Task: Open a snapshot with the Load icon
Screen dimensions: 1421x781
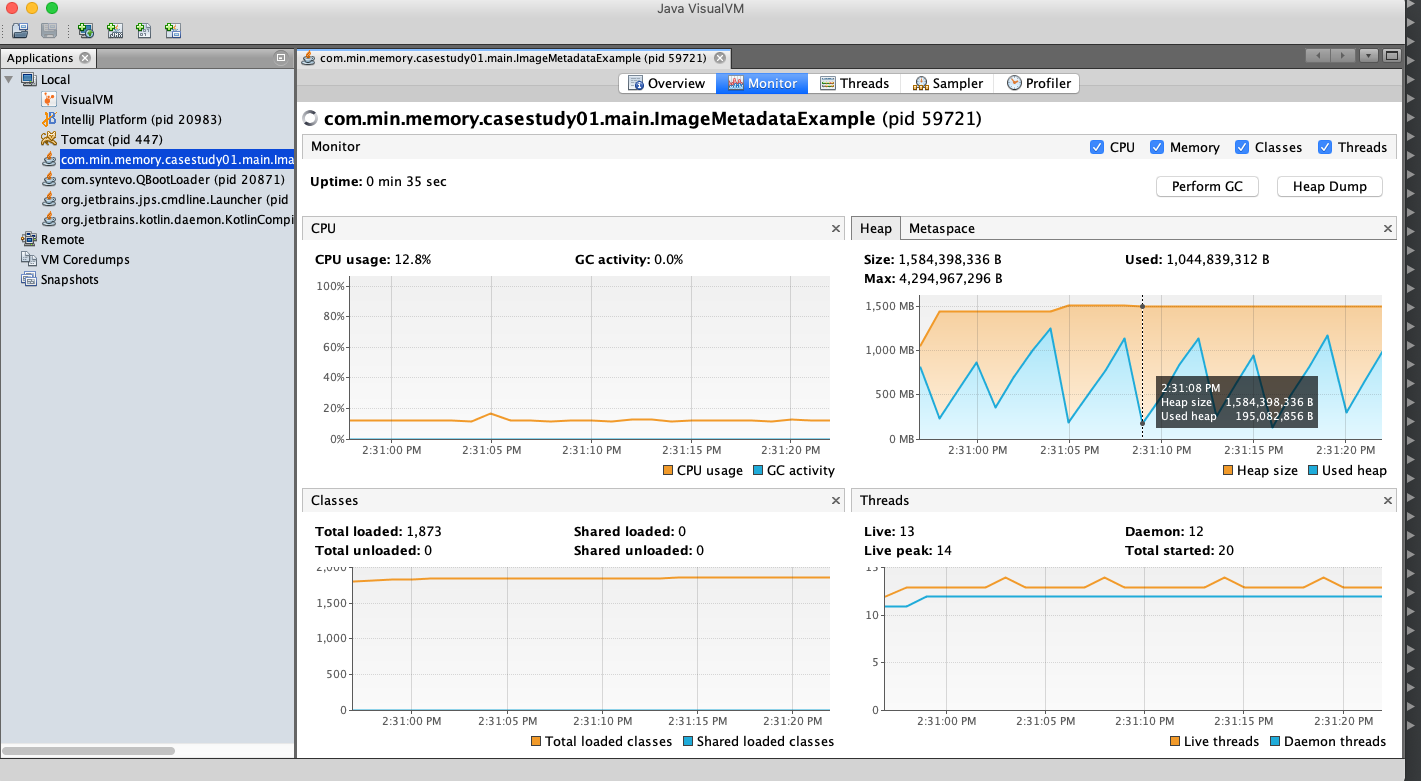Action: pyautogui.click(x=19, y=30)
